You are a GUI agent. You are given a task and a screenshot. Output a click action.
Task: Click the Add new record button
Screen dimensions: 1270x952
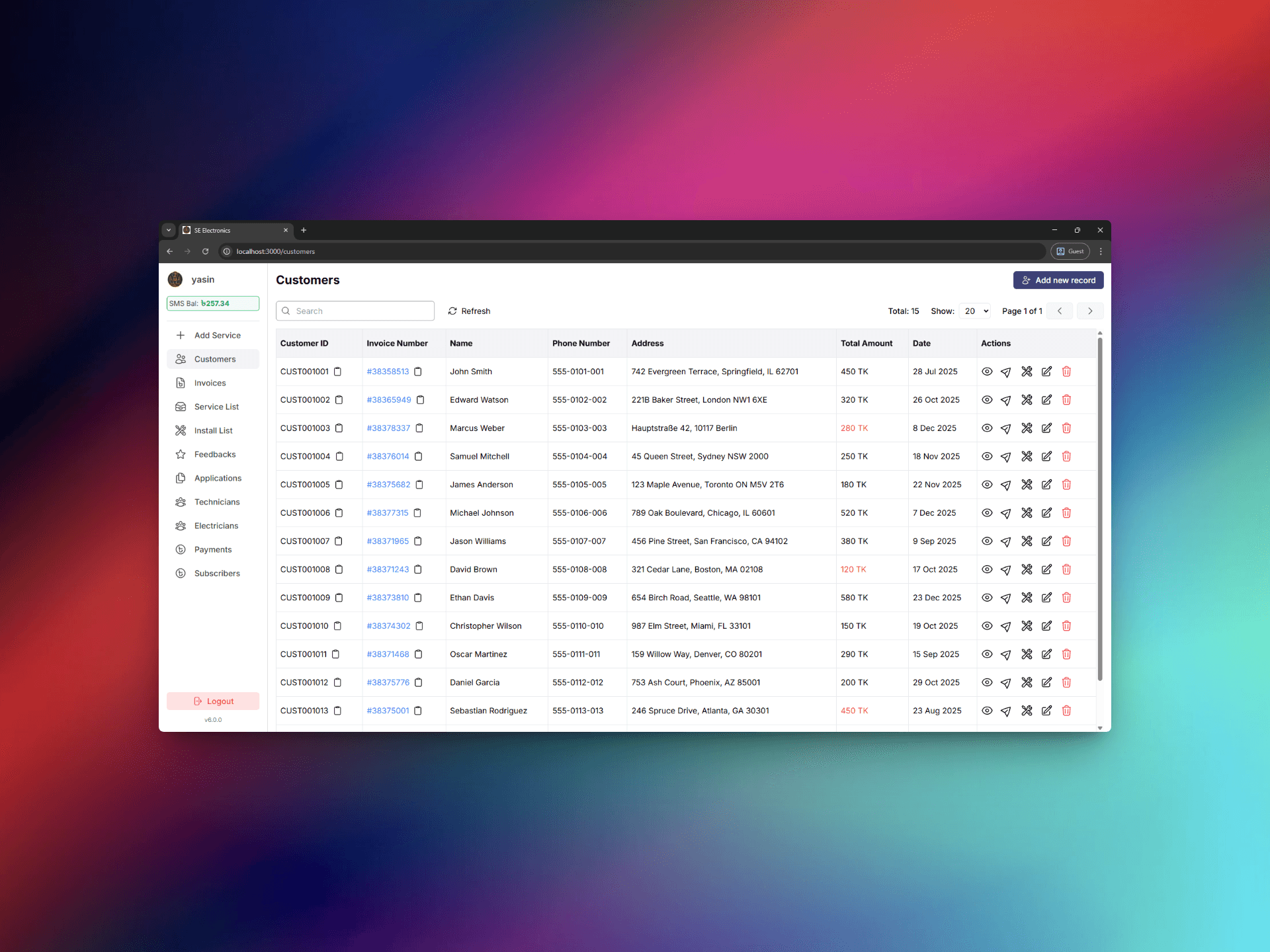tap(1058, 280)
